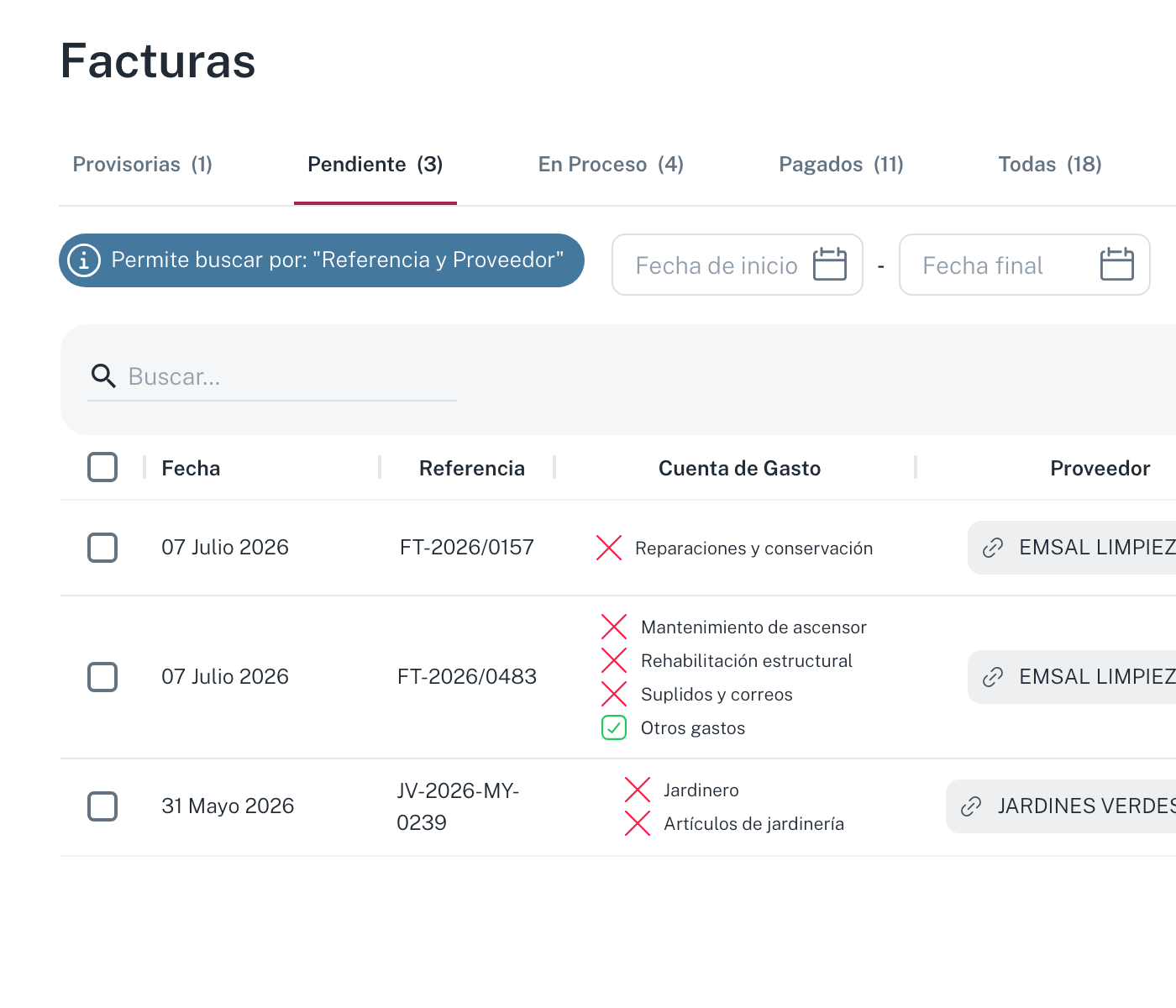Switch to the Provisorias (1) tab
Viewport: 1176px width, 1008px height.
143,164
